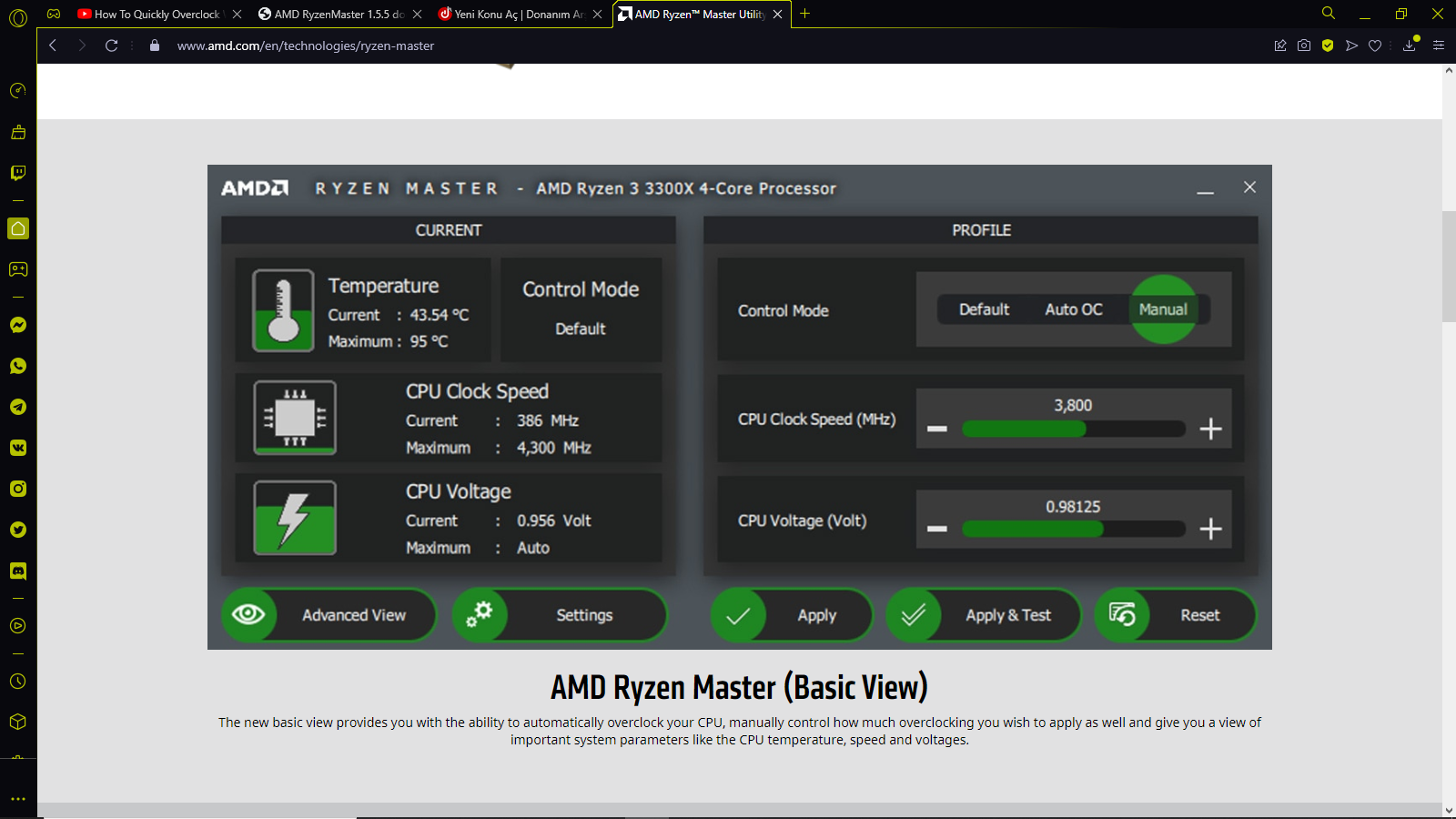Decrease CPU Voltage with minus

pyautogui.click(x=937, y=529)
